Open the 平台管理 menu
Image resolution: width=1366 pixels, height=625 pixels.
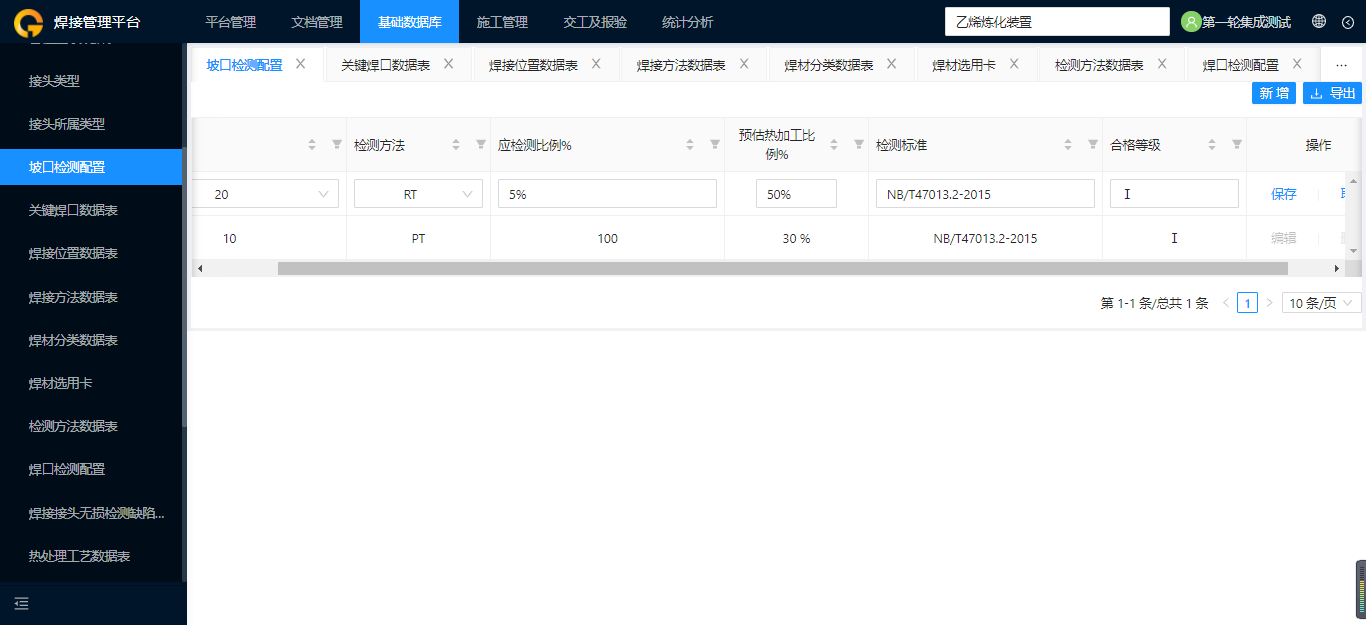230,22
